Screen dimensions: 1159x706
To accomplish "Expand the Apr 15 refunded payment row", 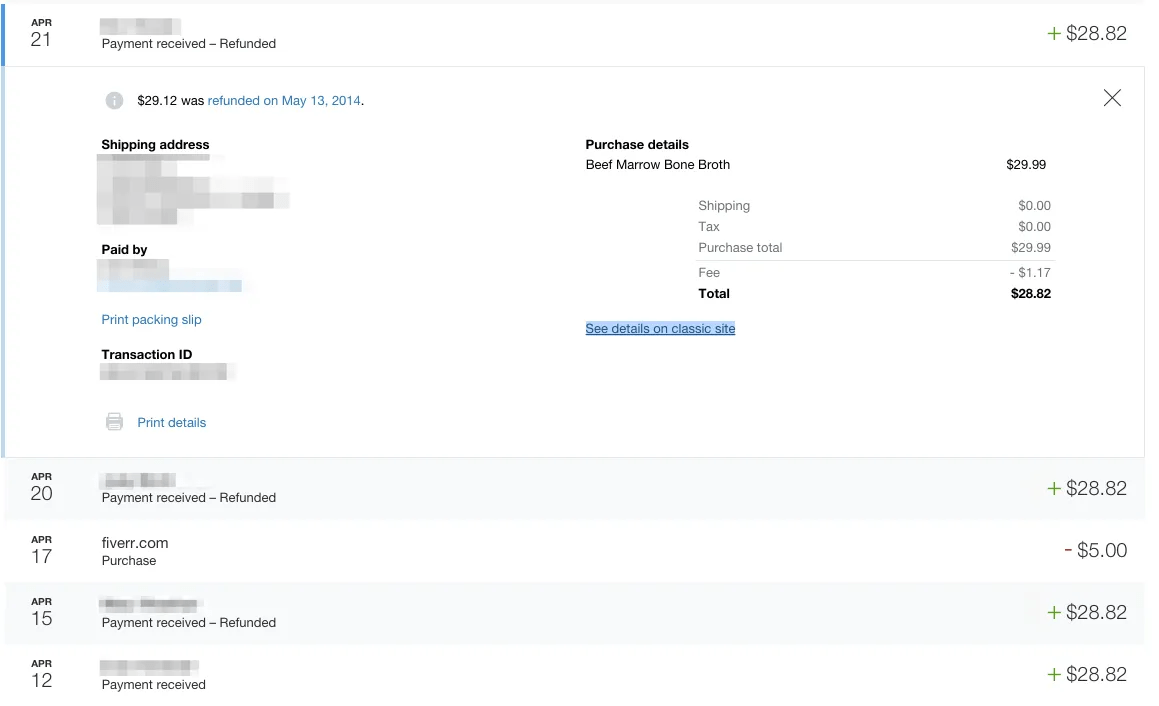I will coord(574,613).
